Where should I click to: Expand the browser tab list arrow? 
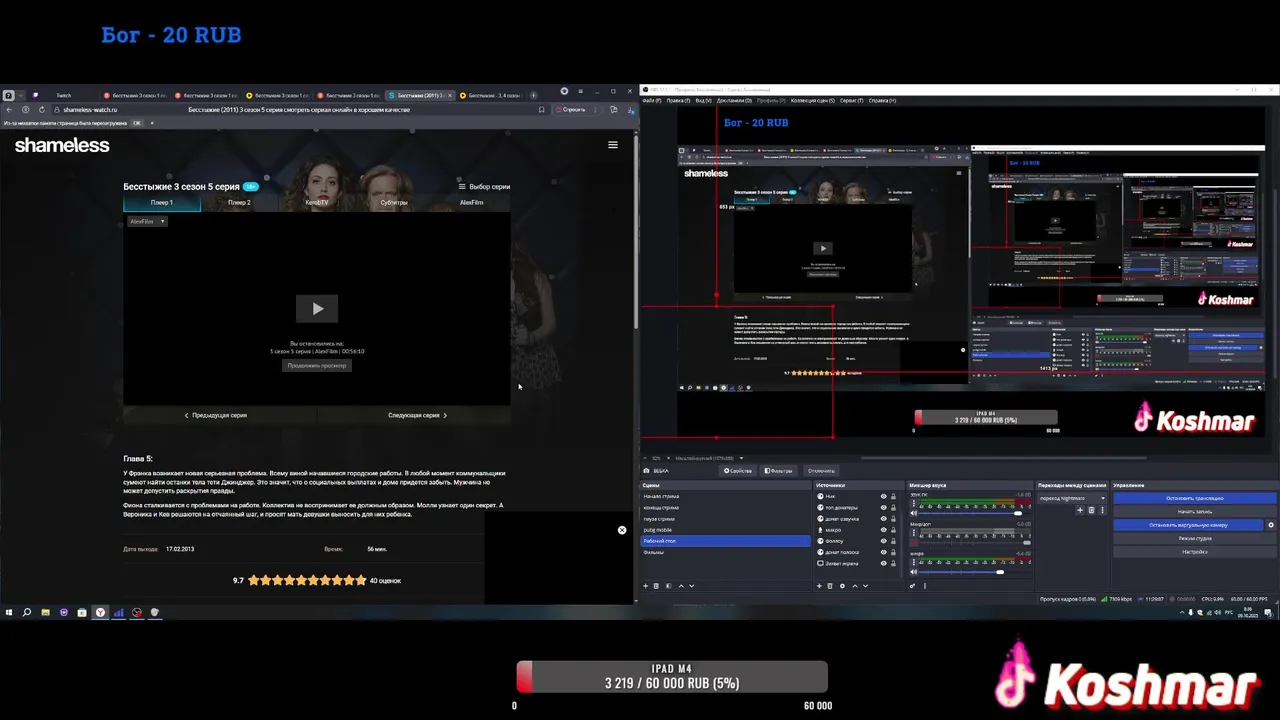20,95
